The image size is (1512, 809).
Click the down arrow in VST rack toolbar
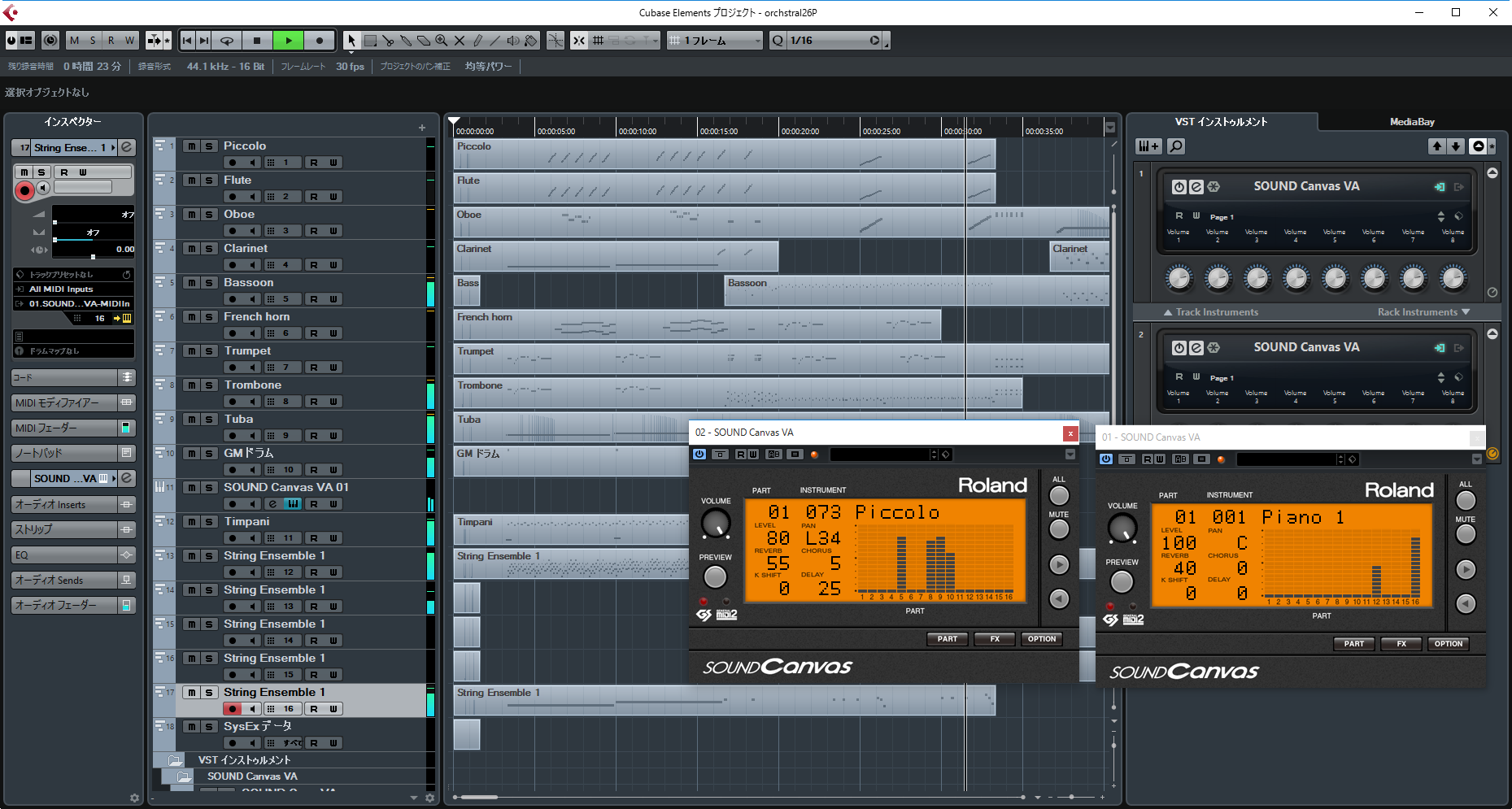1456,146
